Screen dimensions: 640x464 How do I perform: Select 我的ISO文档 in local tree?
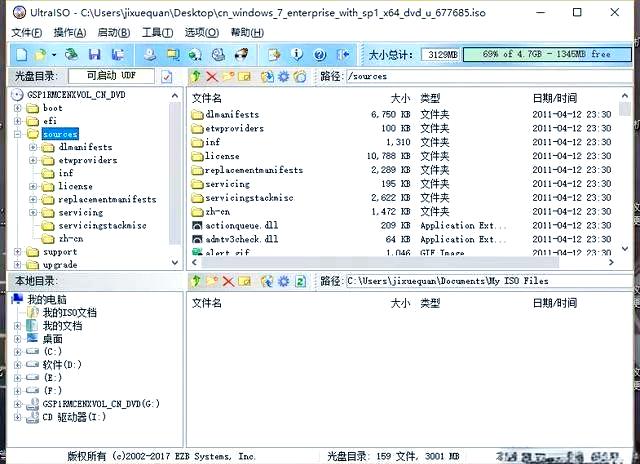(69, 313)
